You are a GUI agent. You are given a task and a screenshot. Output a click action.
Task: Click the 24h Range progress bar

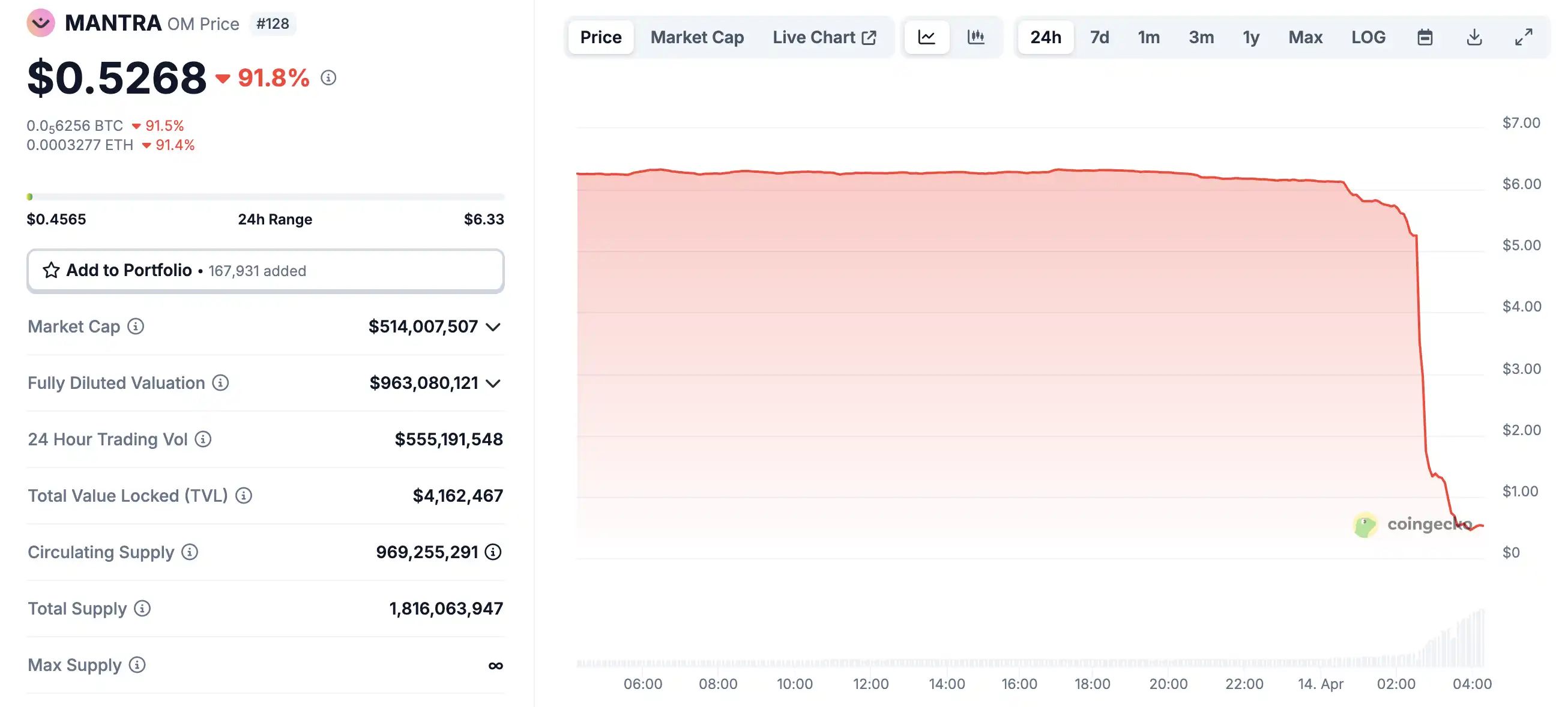[x=265, y=197]
